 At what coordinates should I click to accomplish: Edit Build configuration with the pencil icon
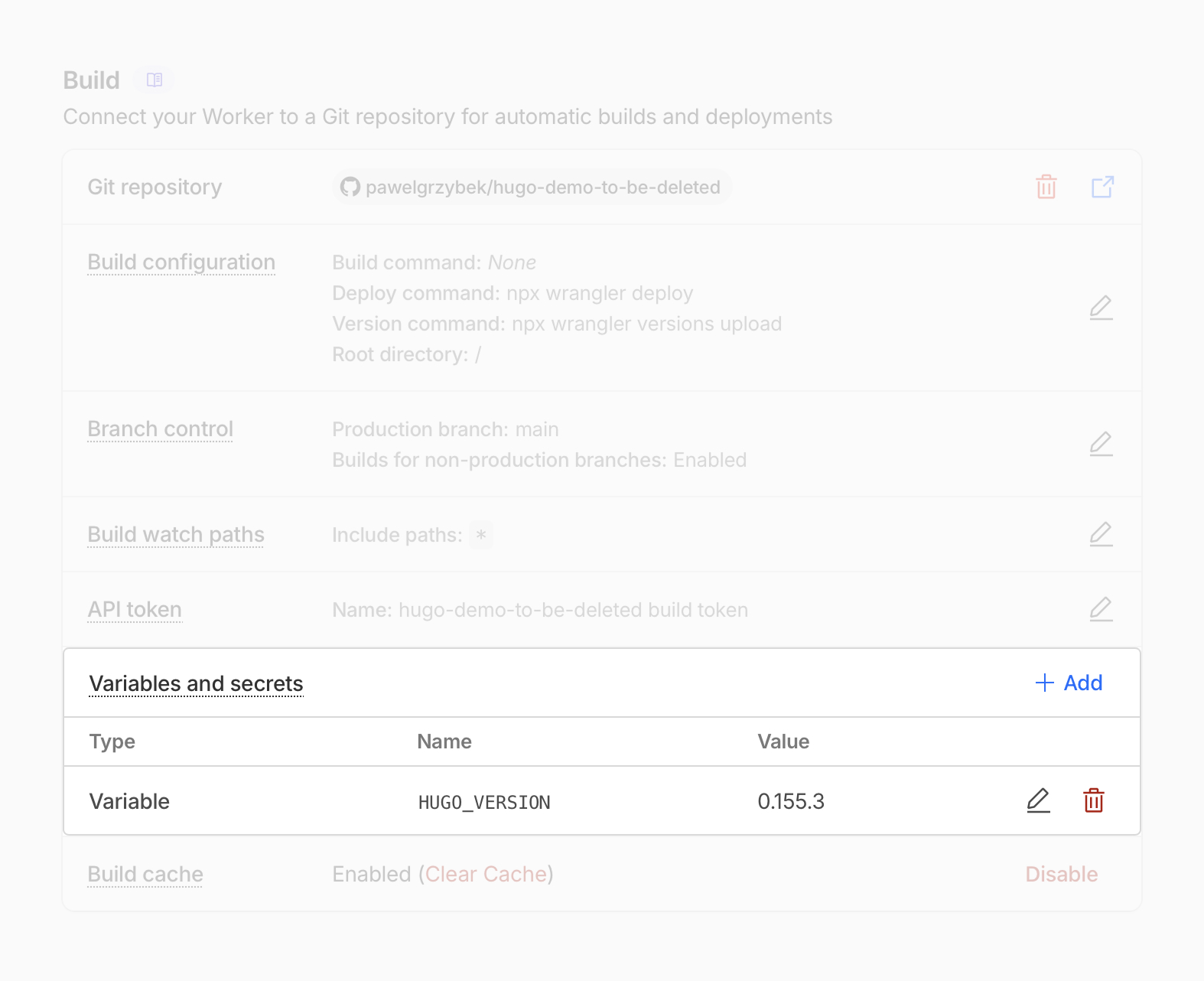tap(1101, 308)
